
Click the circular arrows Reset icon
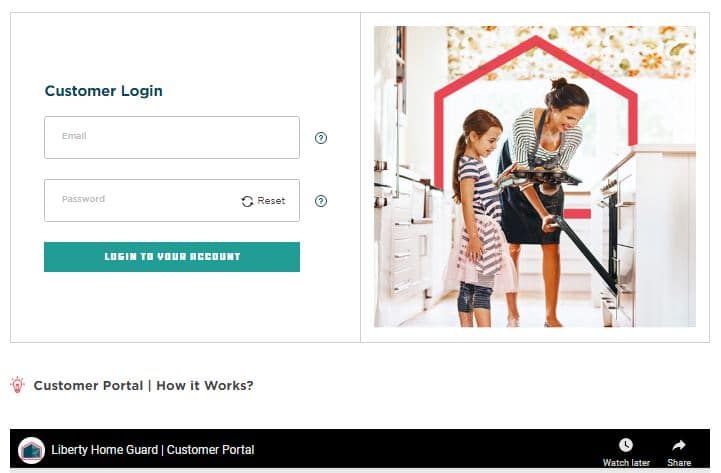pyautogui.click(x=247, y=201)
